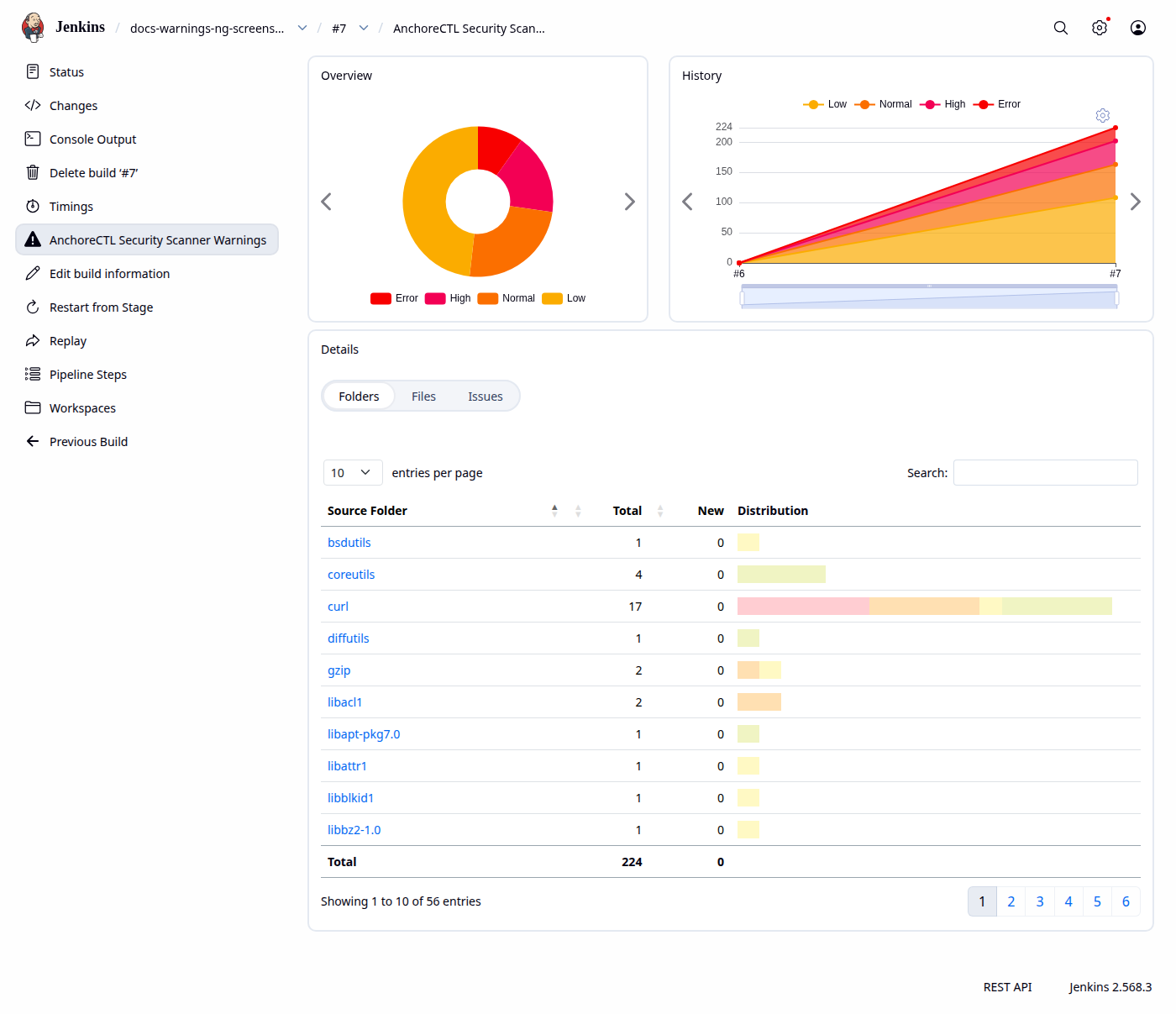The image size is (1176, 1014).
Task: Go to page 4 of results
Action: tap(1068, 901)
